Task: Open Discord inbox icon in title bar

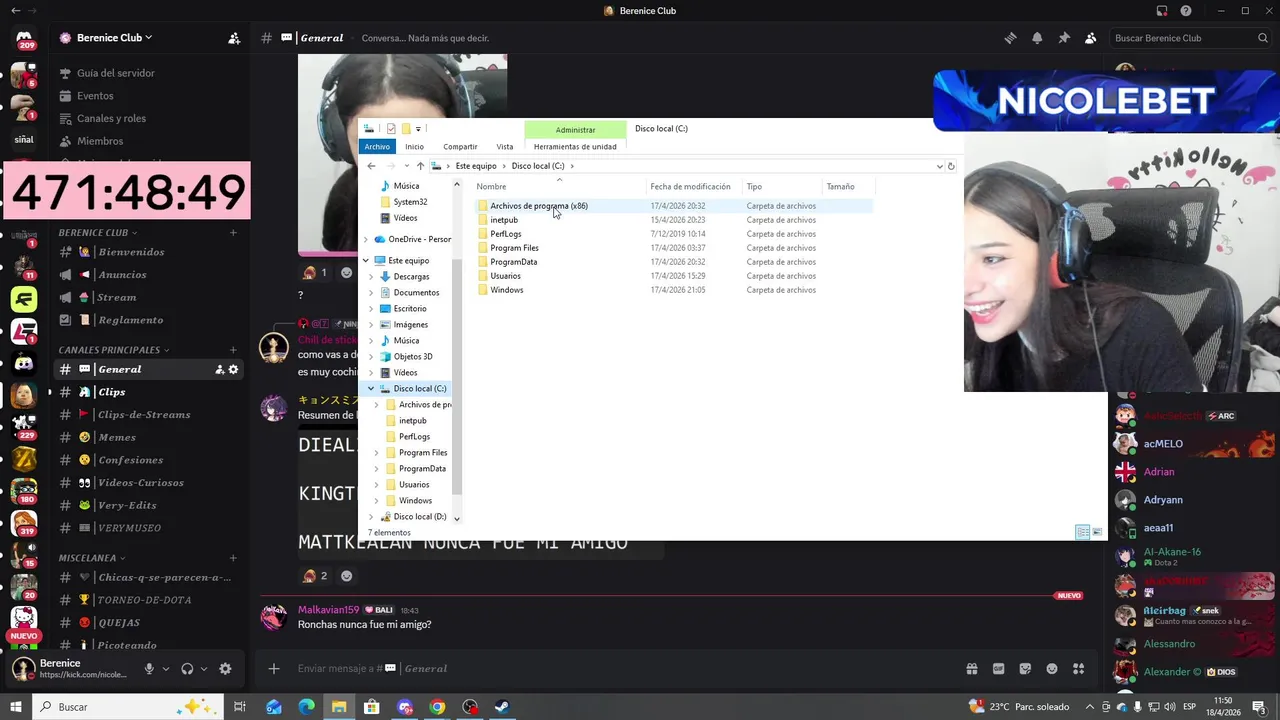Action: [1162, 11]
